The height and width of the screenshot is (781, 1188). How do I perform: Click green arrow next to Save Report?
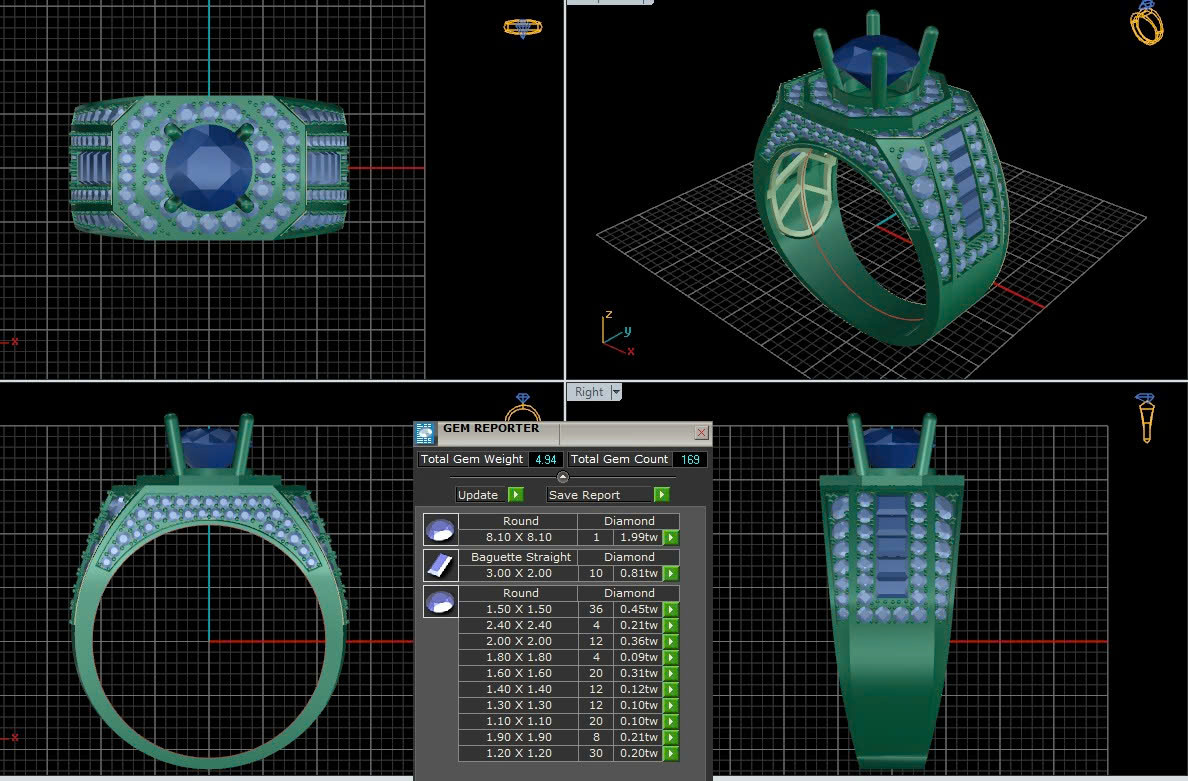(661, 494)
